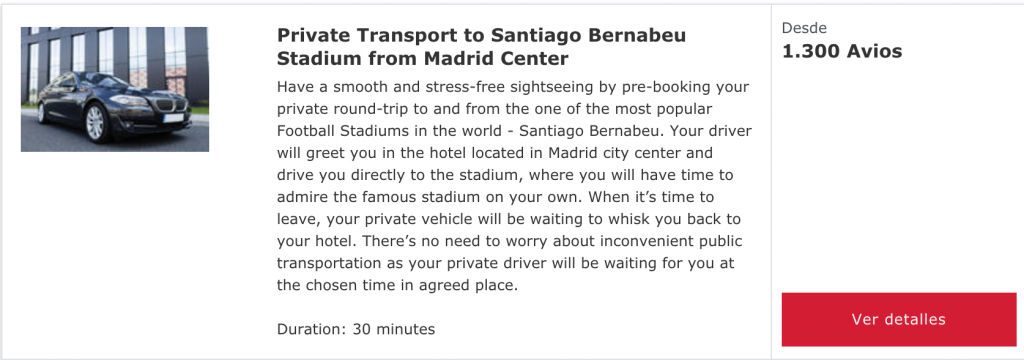Click the car's front wheel in the photo

95,122
